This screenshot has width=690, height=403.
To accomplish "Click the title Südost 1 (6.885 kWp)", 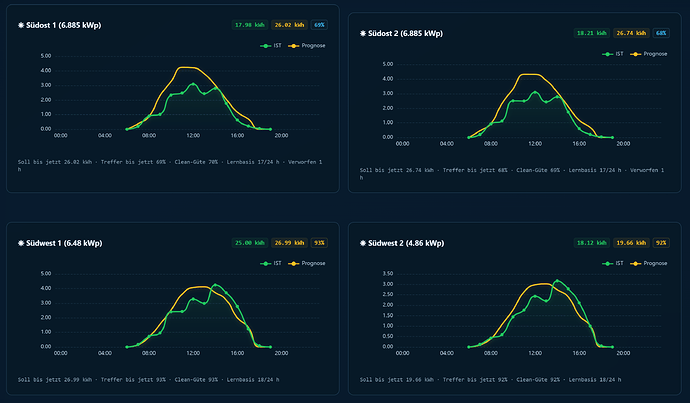I will click(63, 25).
